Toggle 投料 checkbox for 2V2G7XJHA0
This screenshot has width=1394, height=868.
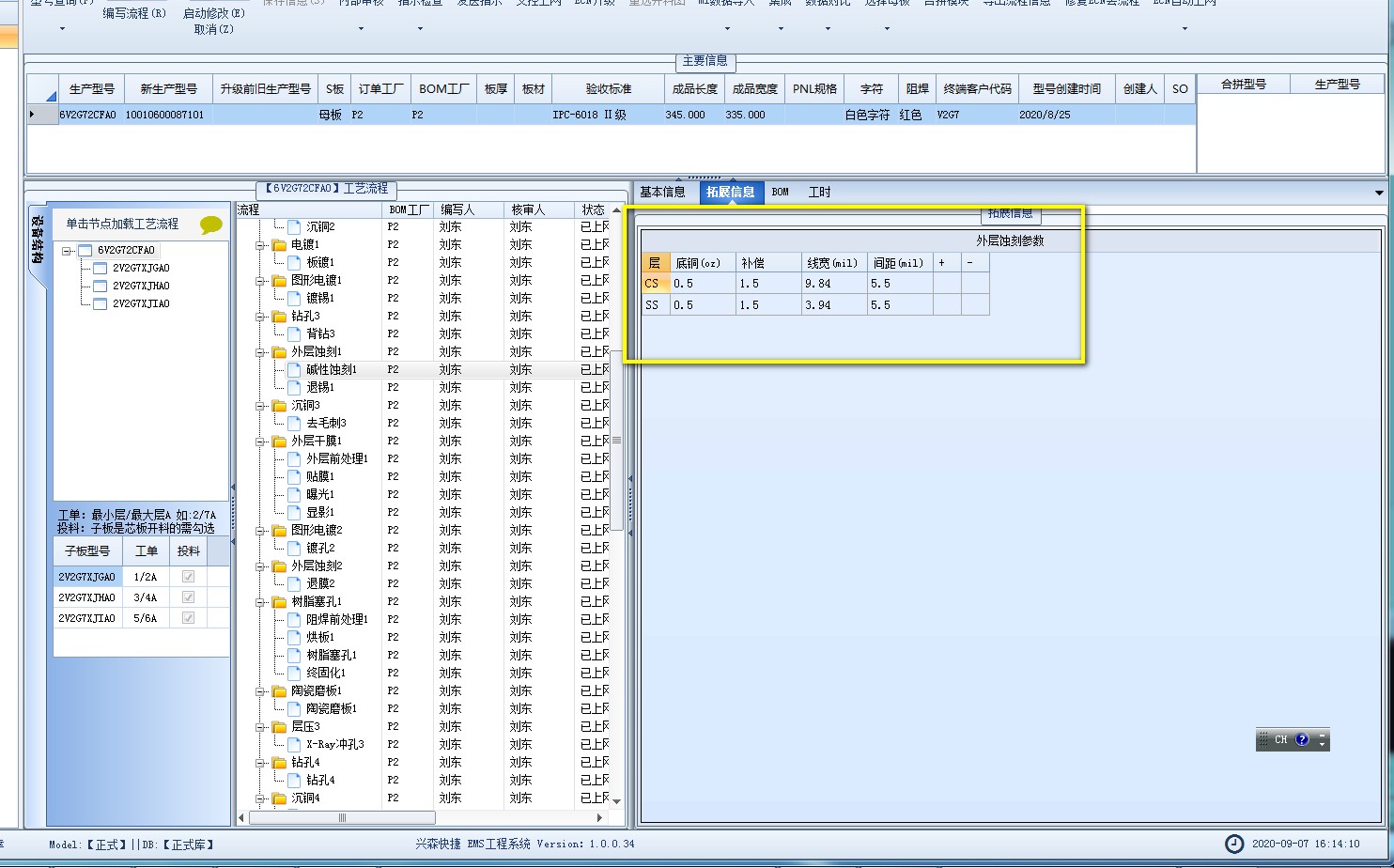tap(188, 597)
